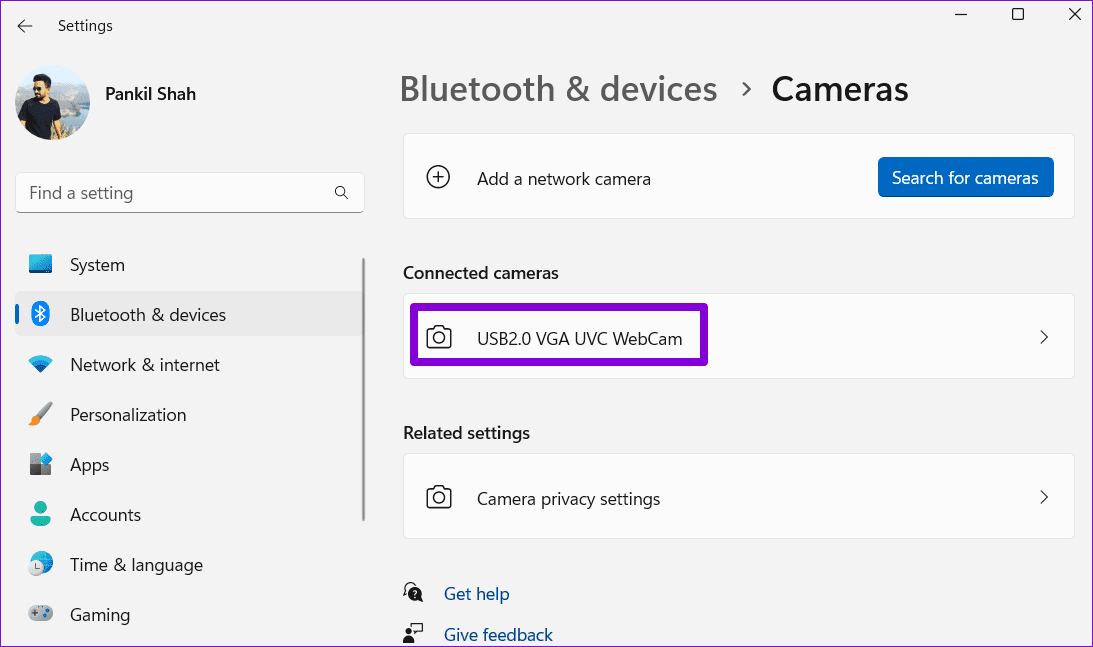Image resolution: width=1093 pixels, height=647 pixels.
Task: Select Bluetooth & devices in sidebar
Action: click(x=189, y=314)
